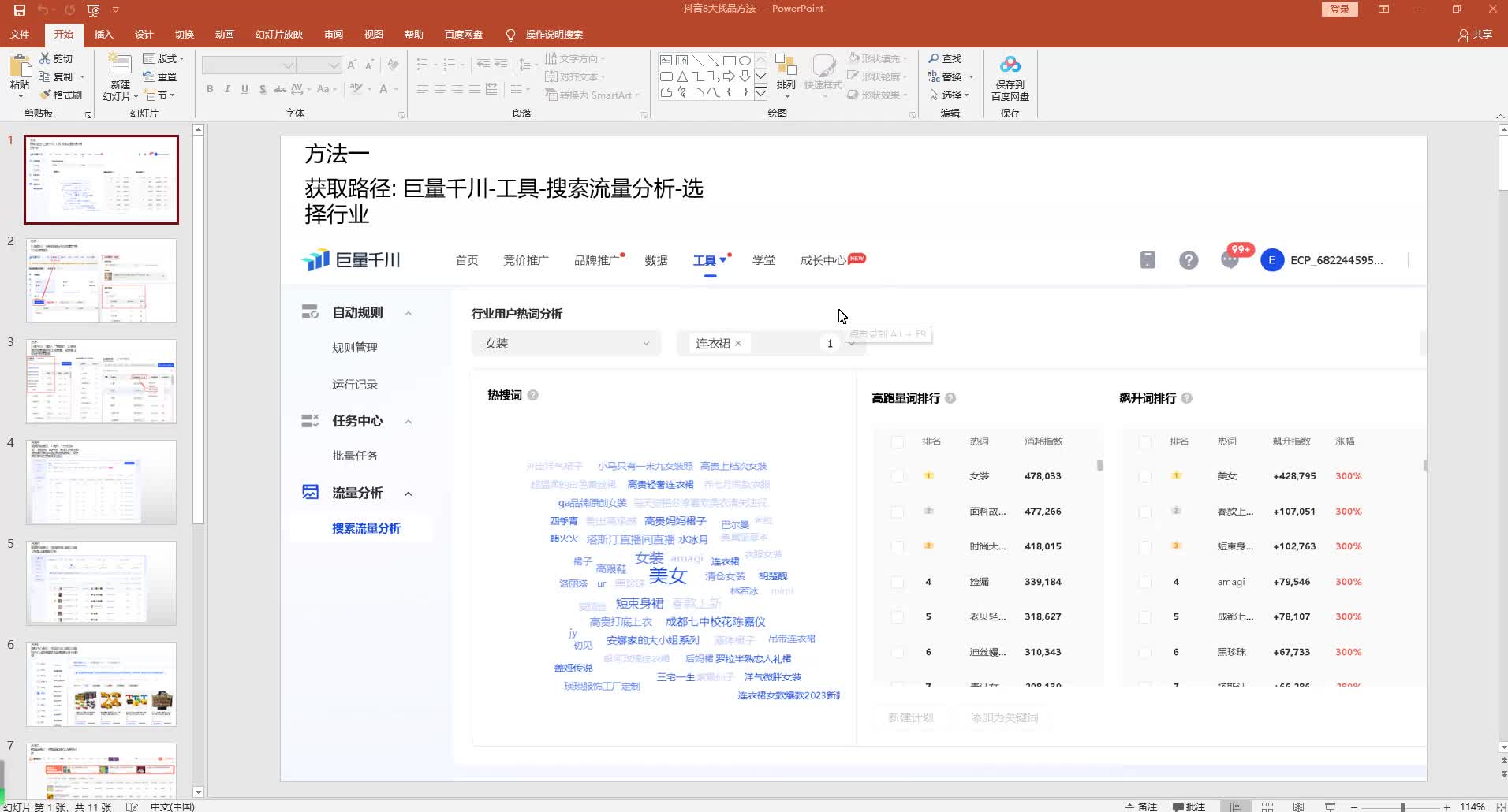This screenshot has height=812, width=1508.
Task: Switch to the 动画 (Animations) tab
Action: (x=224, y=35)
